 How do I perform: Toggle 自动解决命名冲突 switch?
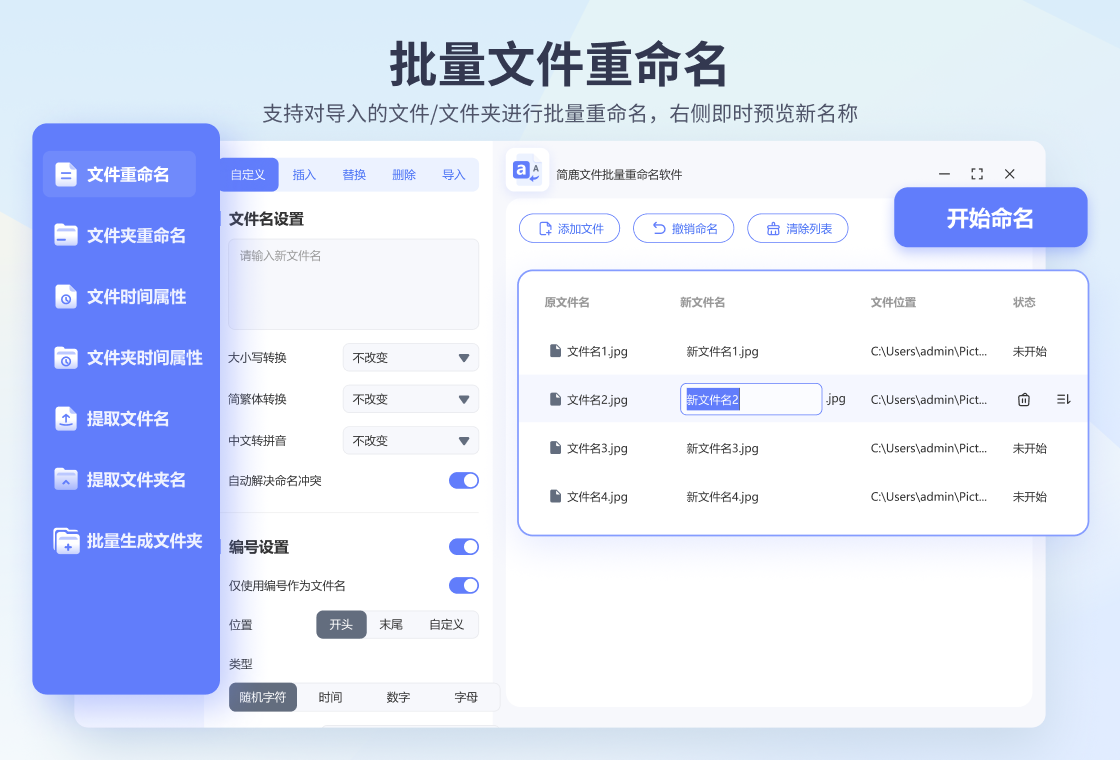tap(464, 481)
